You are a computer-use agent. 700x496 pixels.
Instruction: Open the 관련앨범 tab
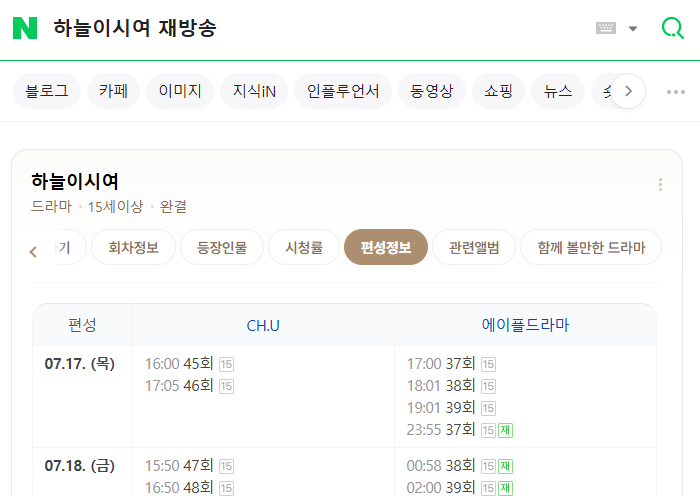pos(474,247)
